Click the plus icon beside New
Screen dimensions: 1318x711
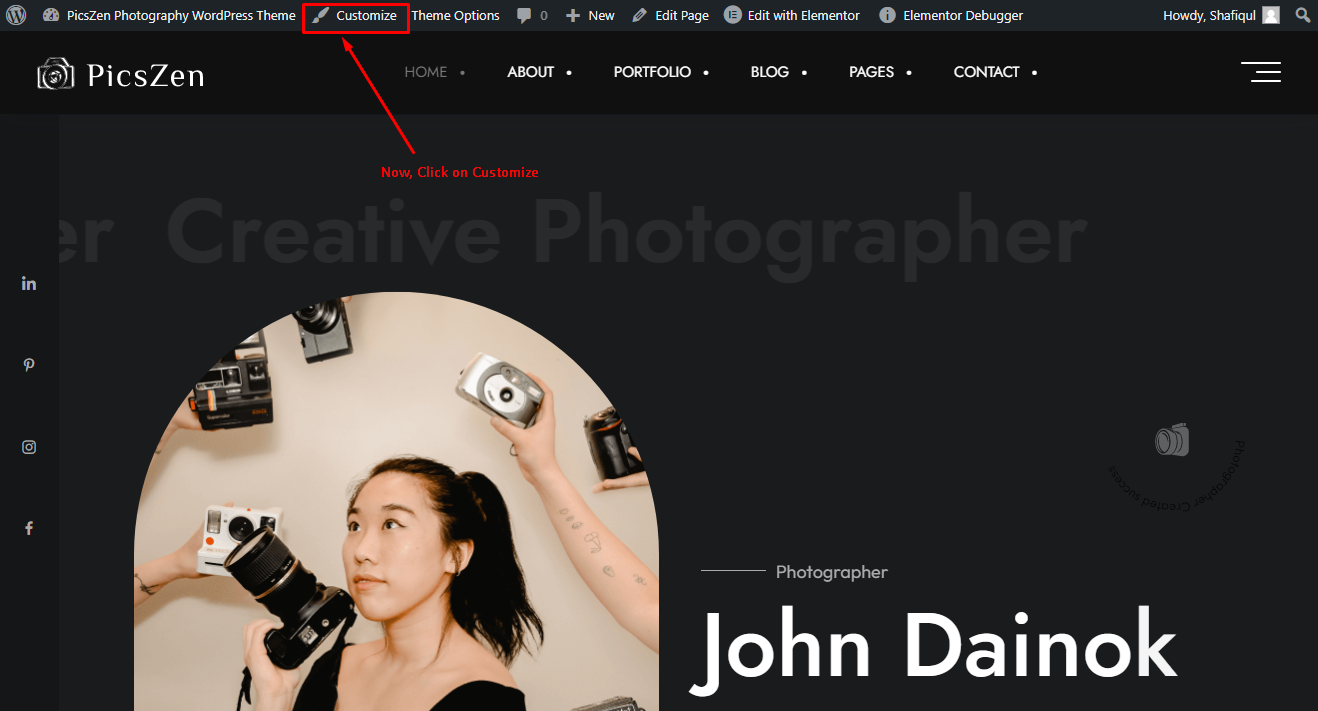coord(572,15)
